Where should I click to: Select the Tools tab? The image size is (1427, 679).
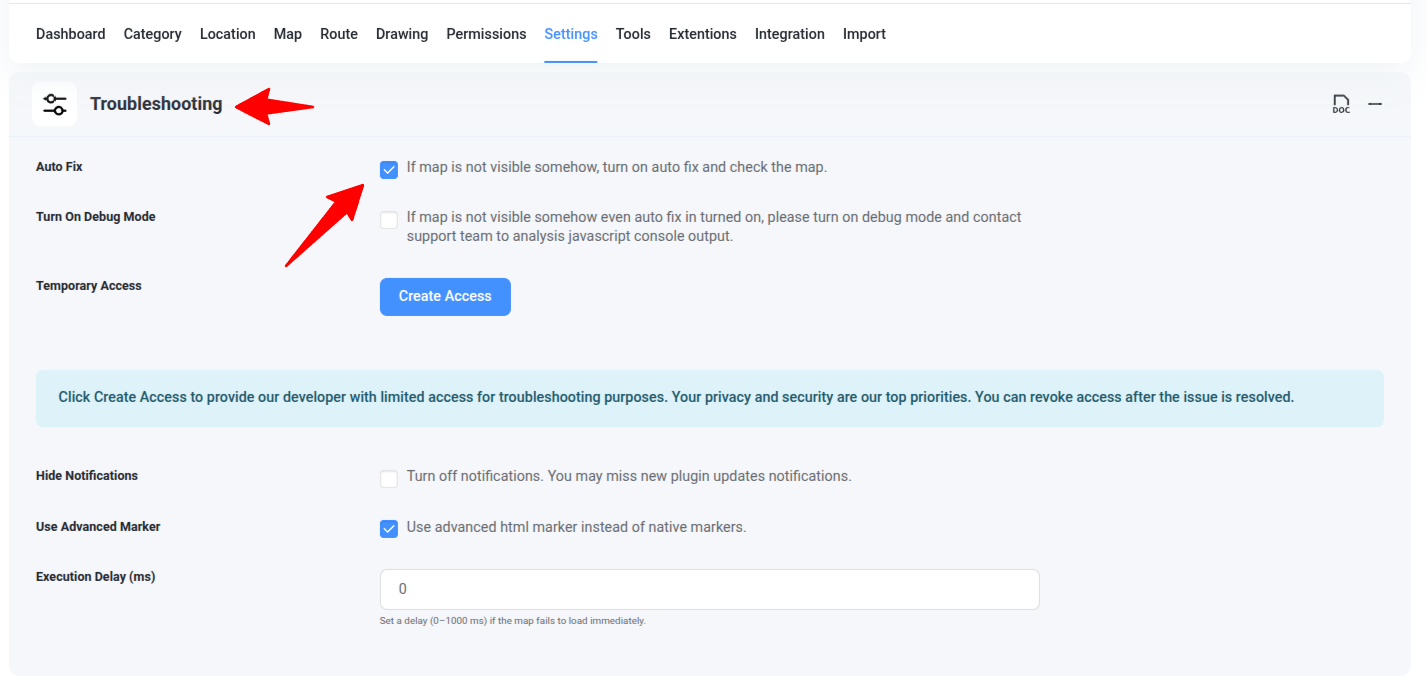tap(633, 34)
